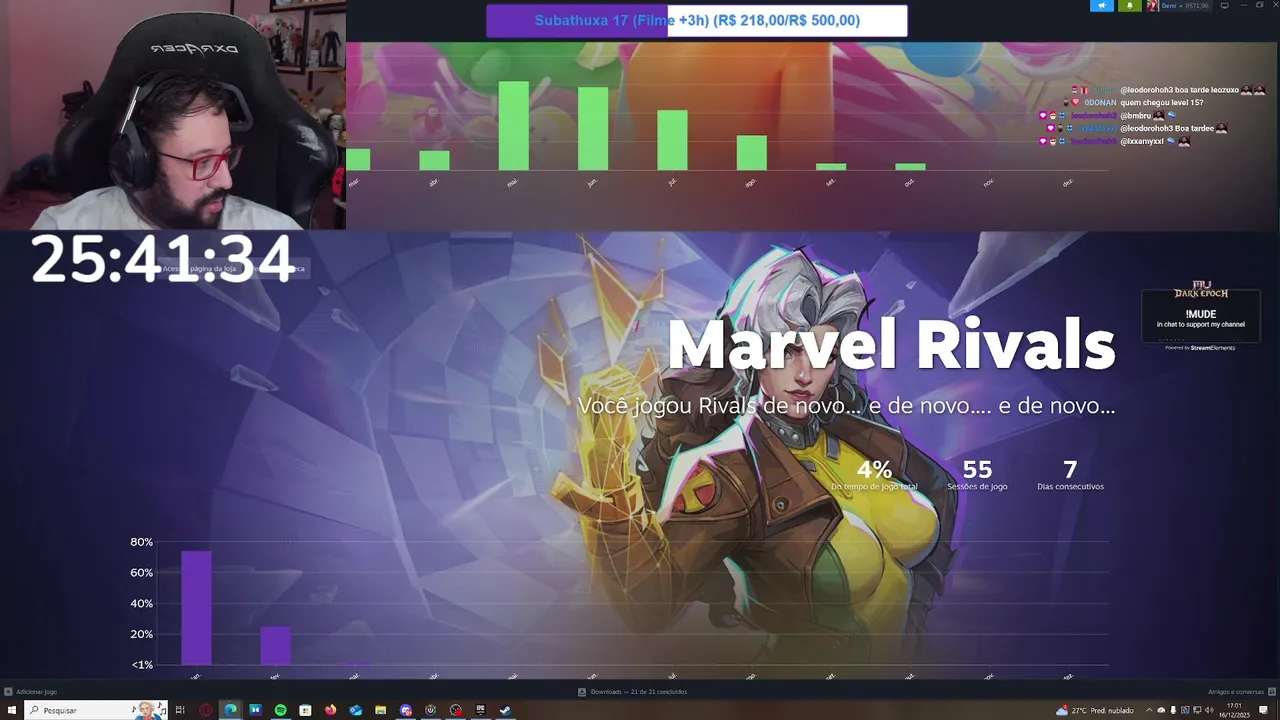Click the Pesquisar taskbar search box

[x=95, y=710]
